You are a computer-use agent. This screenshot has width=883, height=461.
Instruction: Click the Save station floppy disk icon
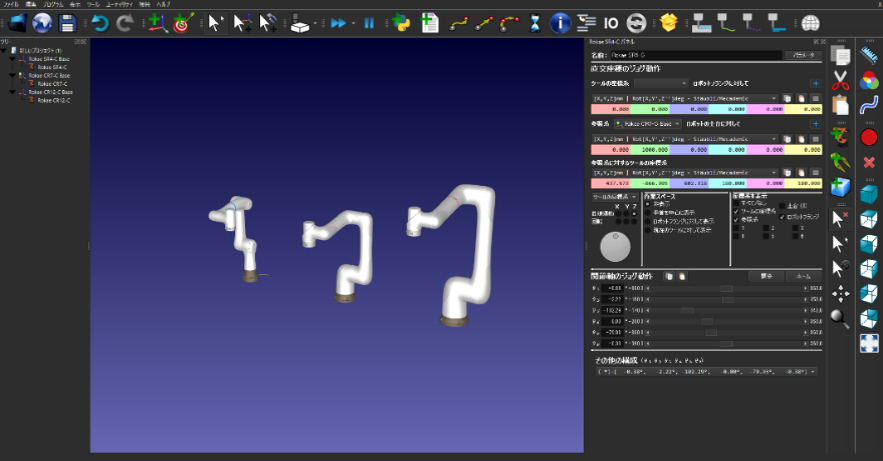coord(68,22)
